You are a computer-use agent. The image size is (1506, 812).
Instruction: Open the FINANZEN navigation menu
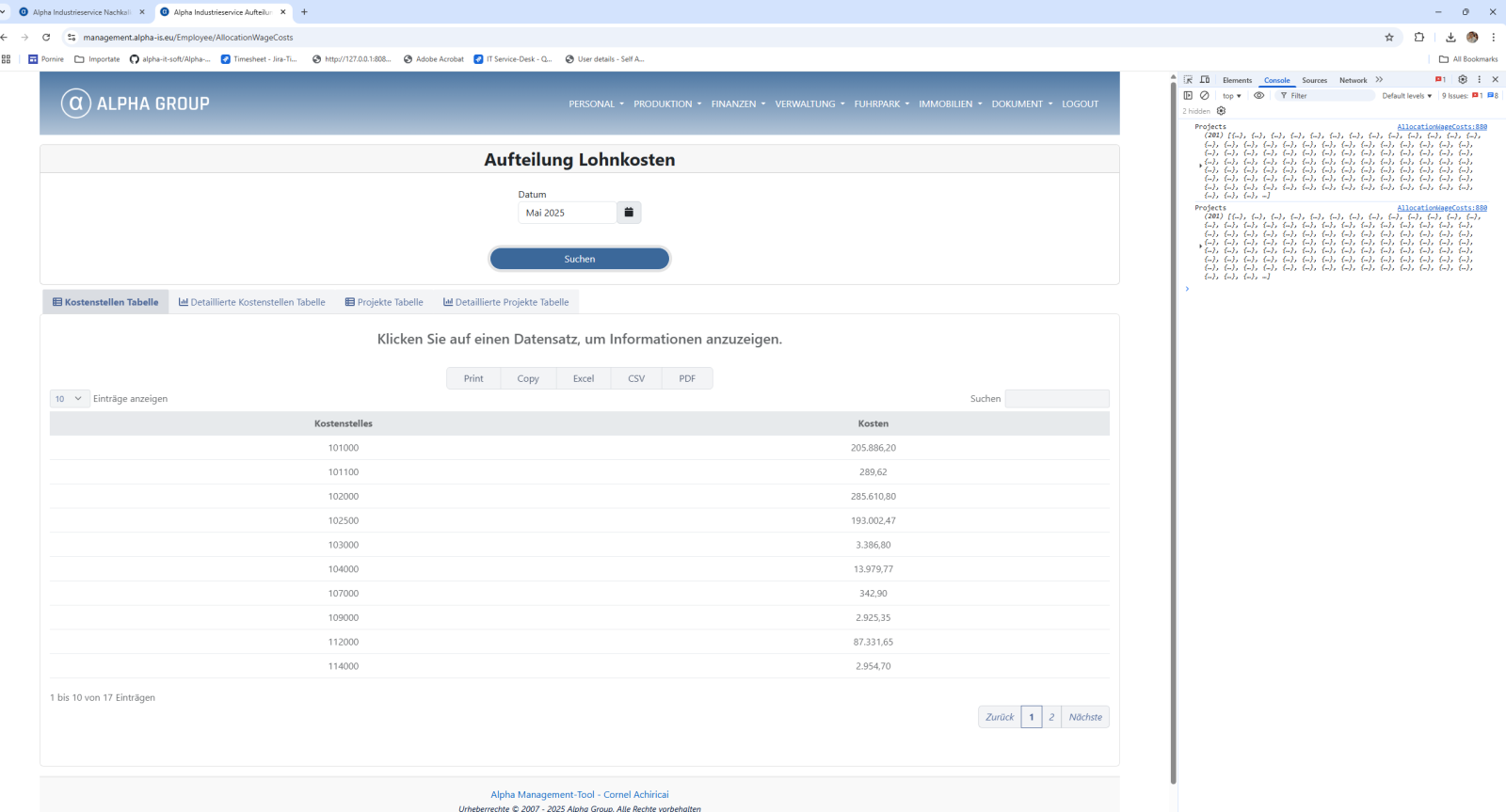click(738, 104)
